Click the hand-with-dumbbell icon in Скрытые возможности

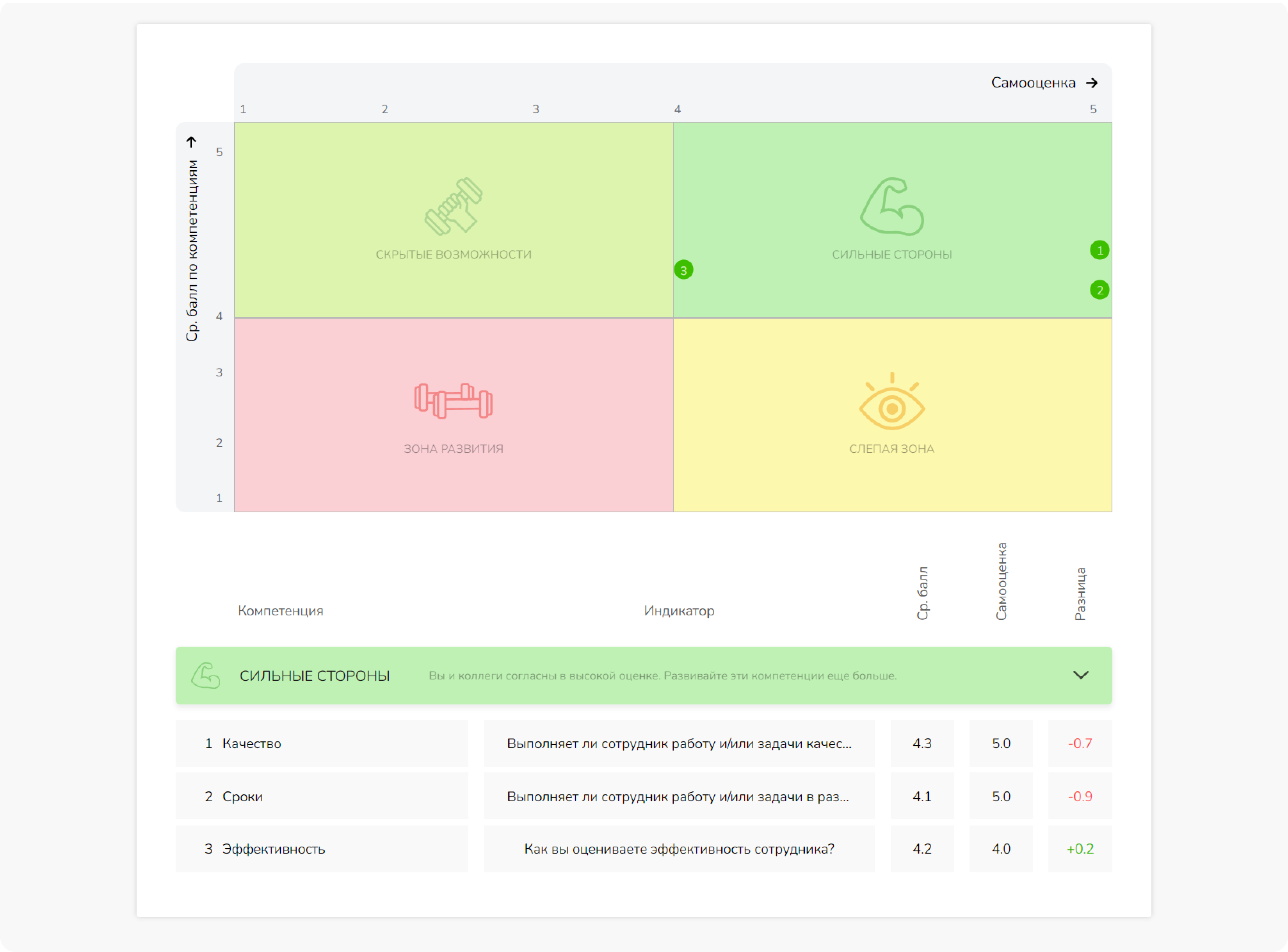coord(453,206)
